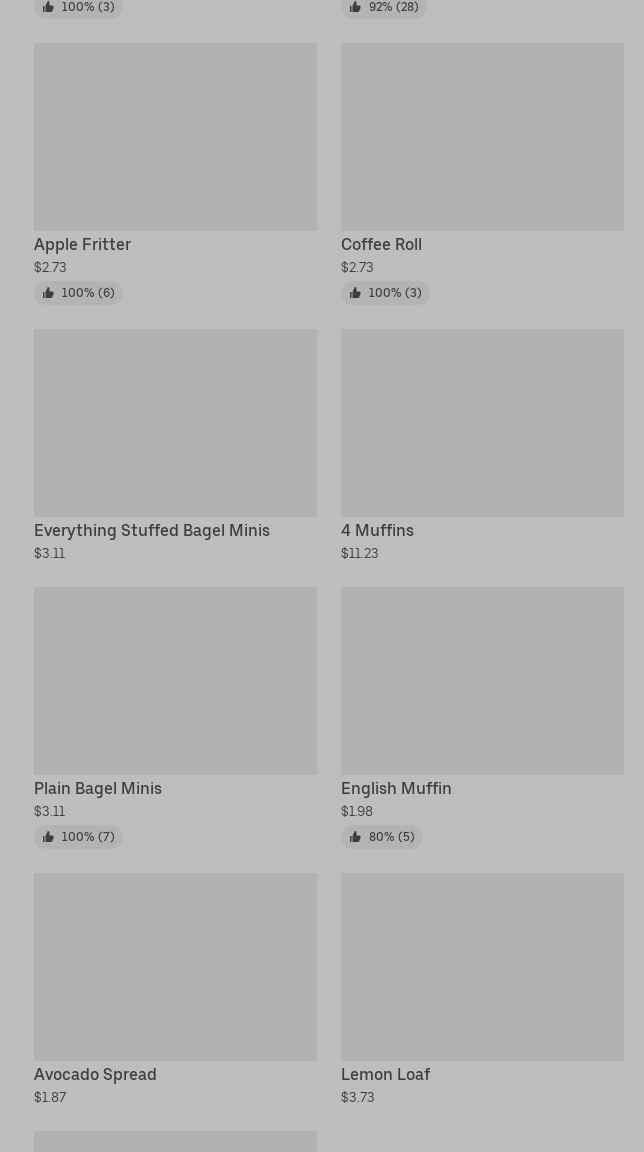Open the English Muffin image
This screenshot has height=1152, width=644.
(x=482, y=681)
